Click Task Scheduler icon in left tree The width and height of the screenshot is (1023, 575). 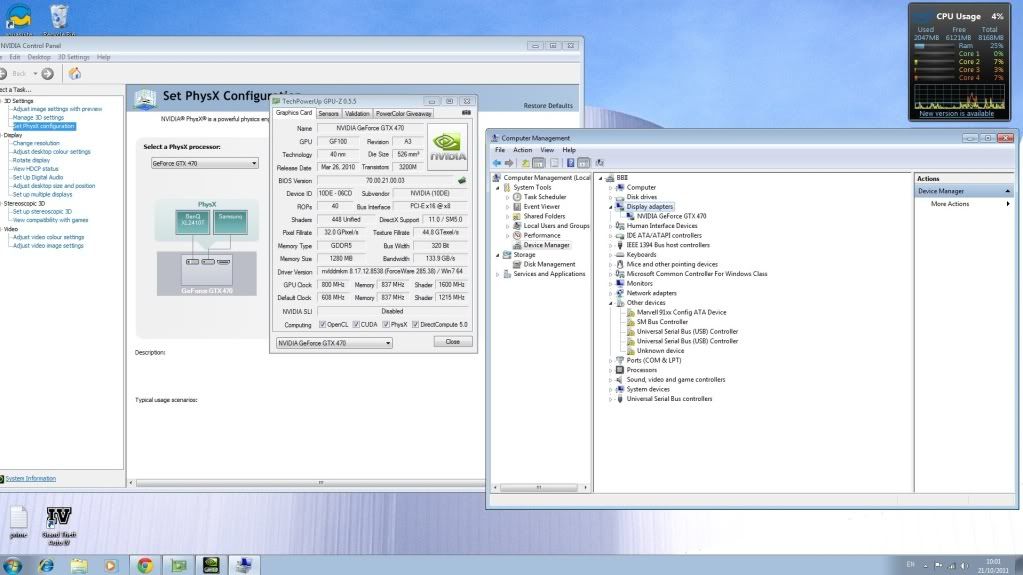tap(517, 196)
